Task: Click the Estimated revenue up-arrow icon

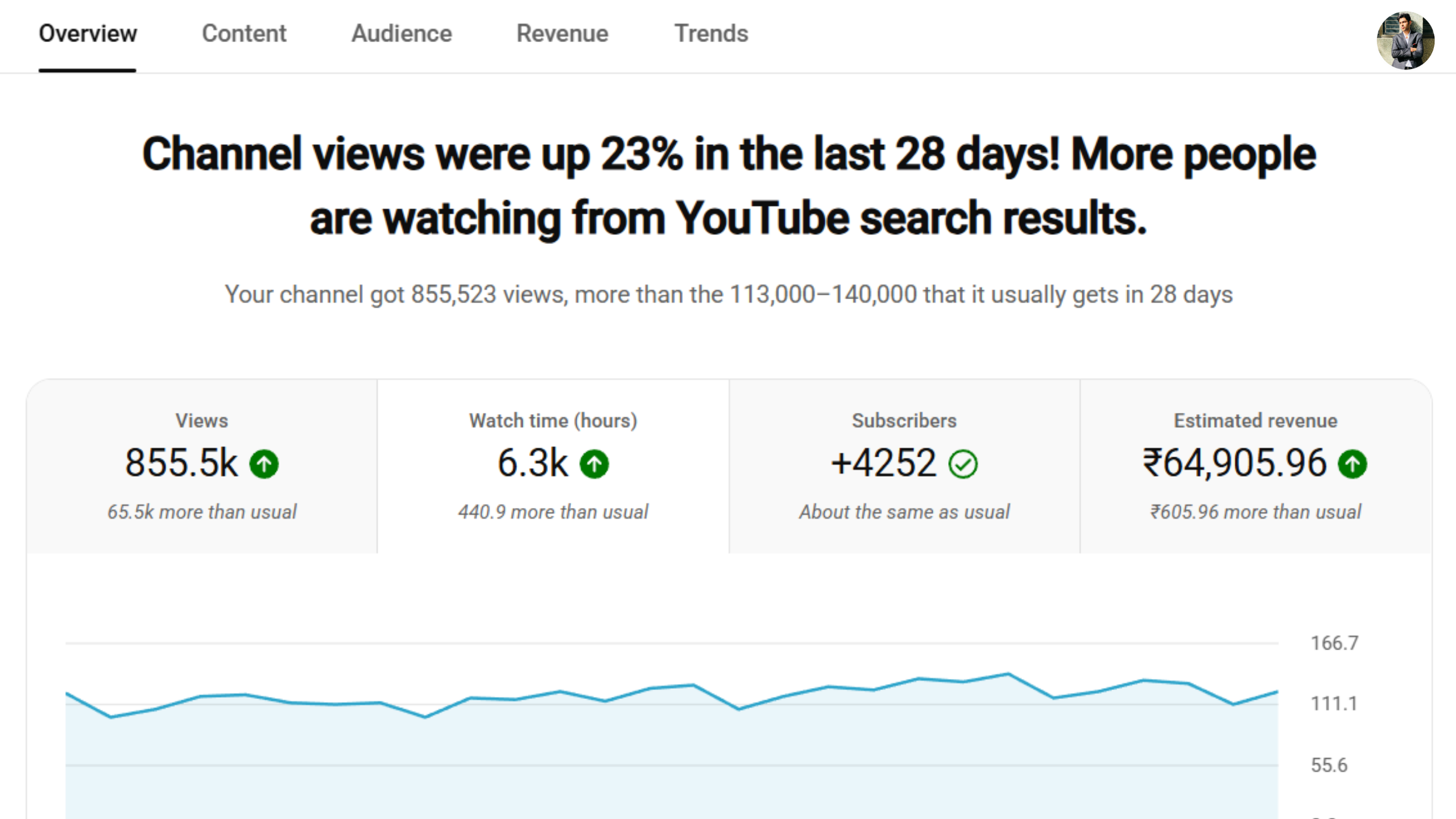Action: tap(1352, 464)
